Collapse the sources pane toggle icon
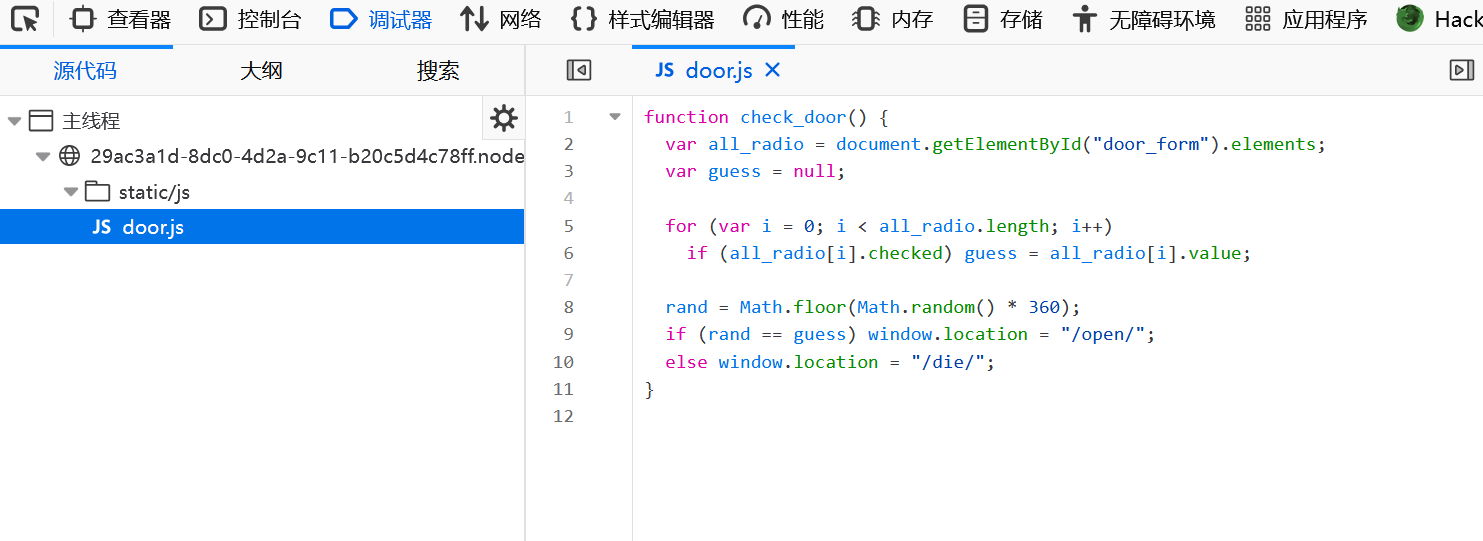 tap(578, 70)
